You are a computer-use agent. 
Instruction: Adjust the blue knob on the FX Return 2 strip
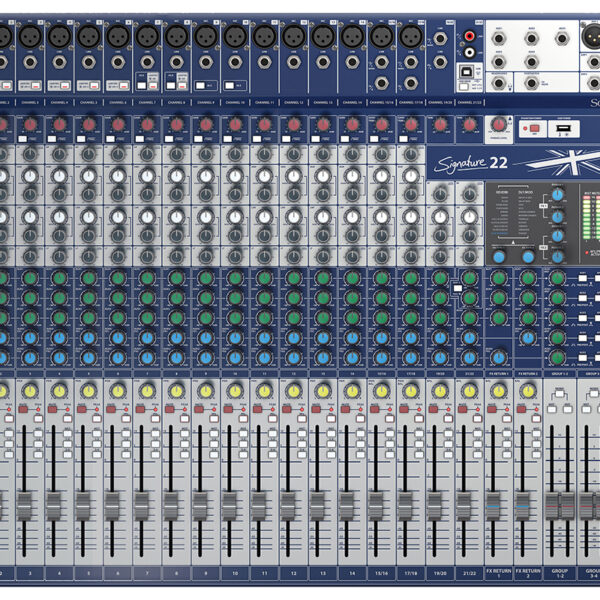tap(528, 338)
